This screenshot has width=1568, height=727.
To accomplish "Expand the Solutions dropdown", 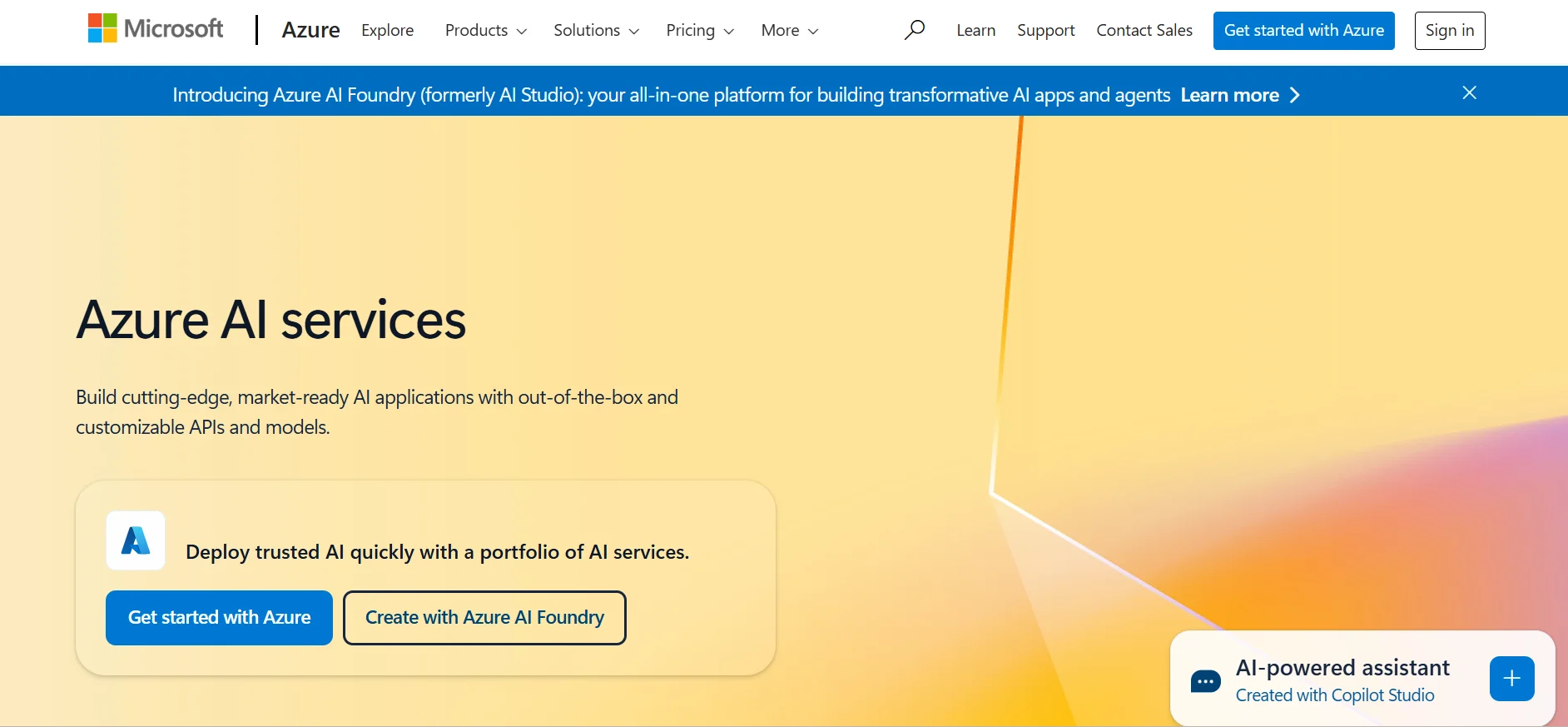I will click(x=596, y=30).
